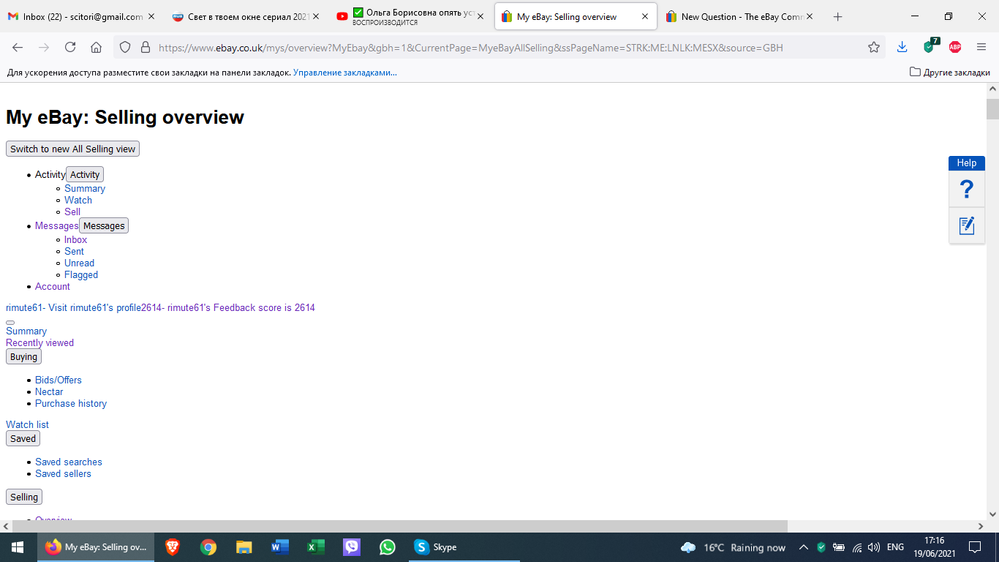The image size is (999, 562).
Task: Launch Google Chrome from taskbar
Action: 208,547
